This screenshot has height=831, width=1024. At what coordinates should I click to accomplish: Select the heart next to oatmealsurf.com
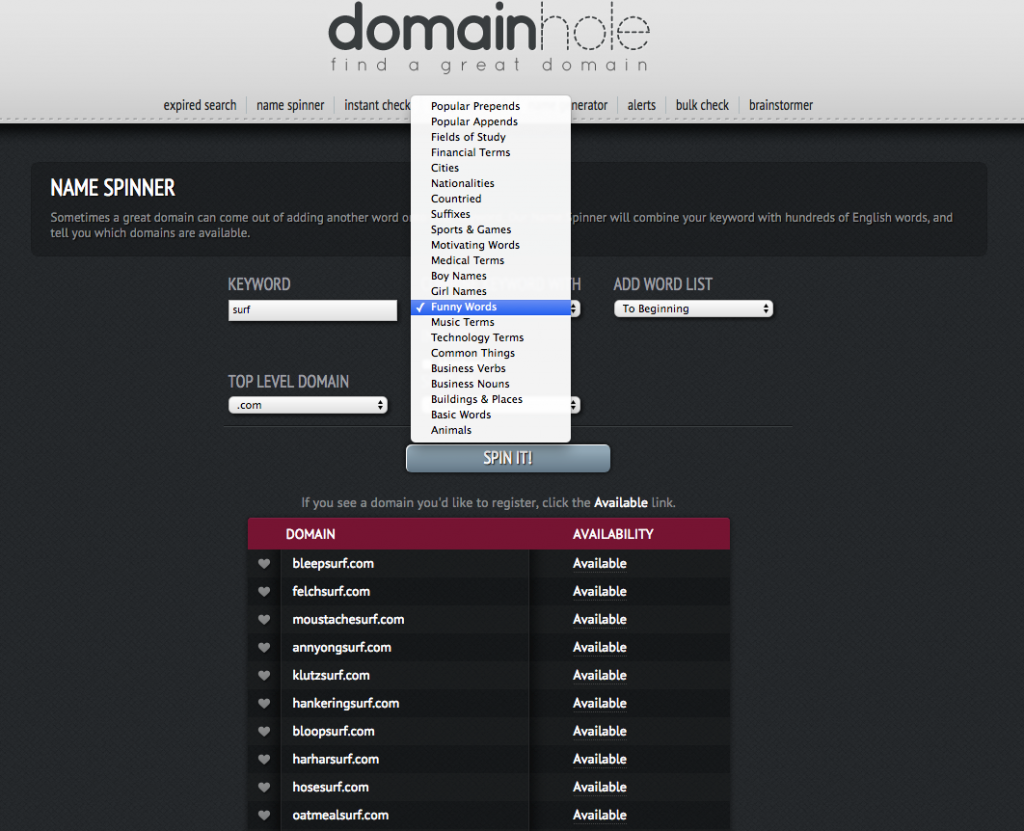pos(263,815)
